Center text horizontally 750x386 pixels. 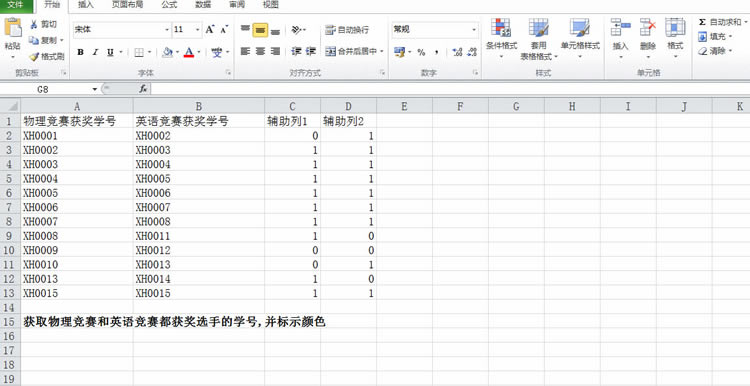[x=260, y=52]
